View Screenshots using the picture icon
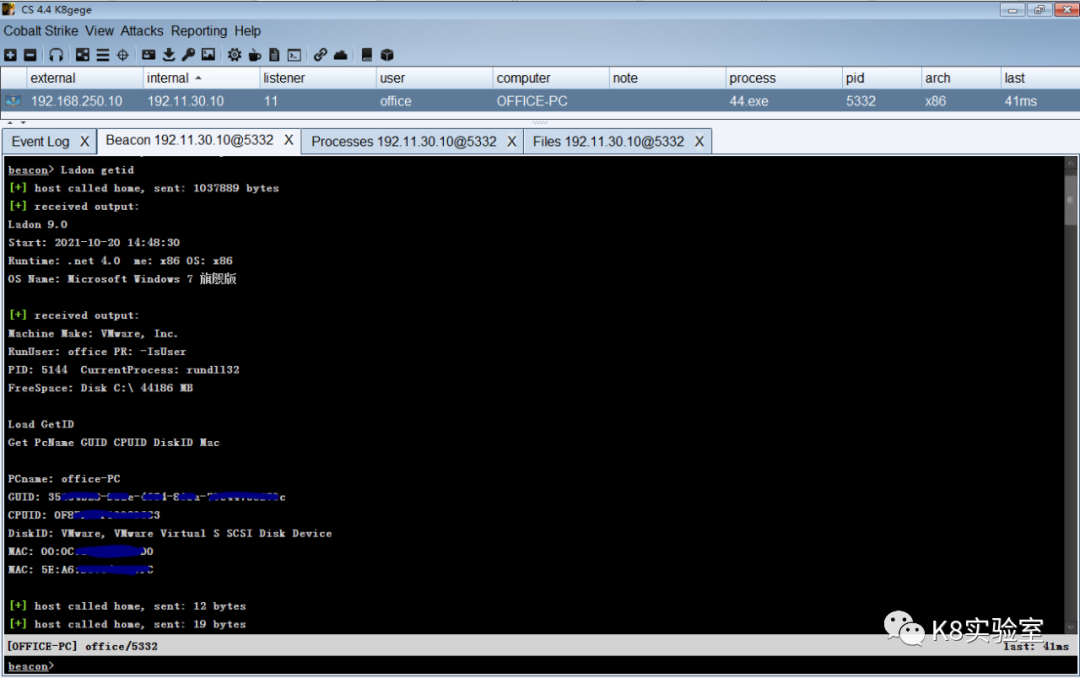Viewport: 1080px width, 678px height. click(x=208, y=55)
